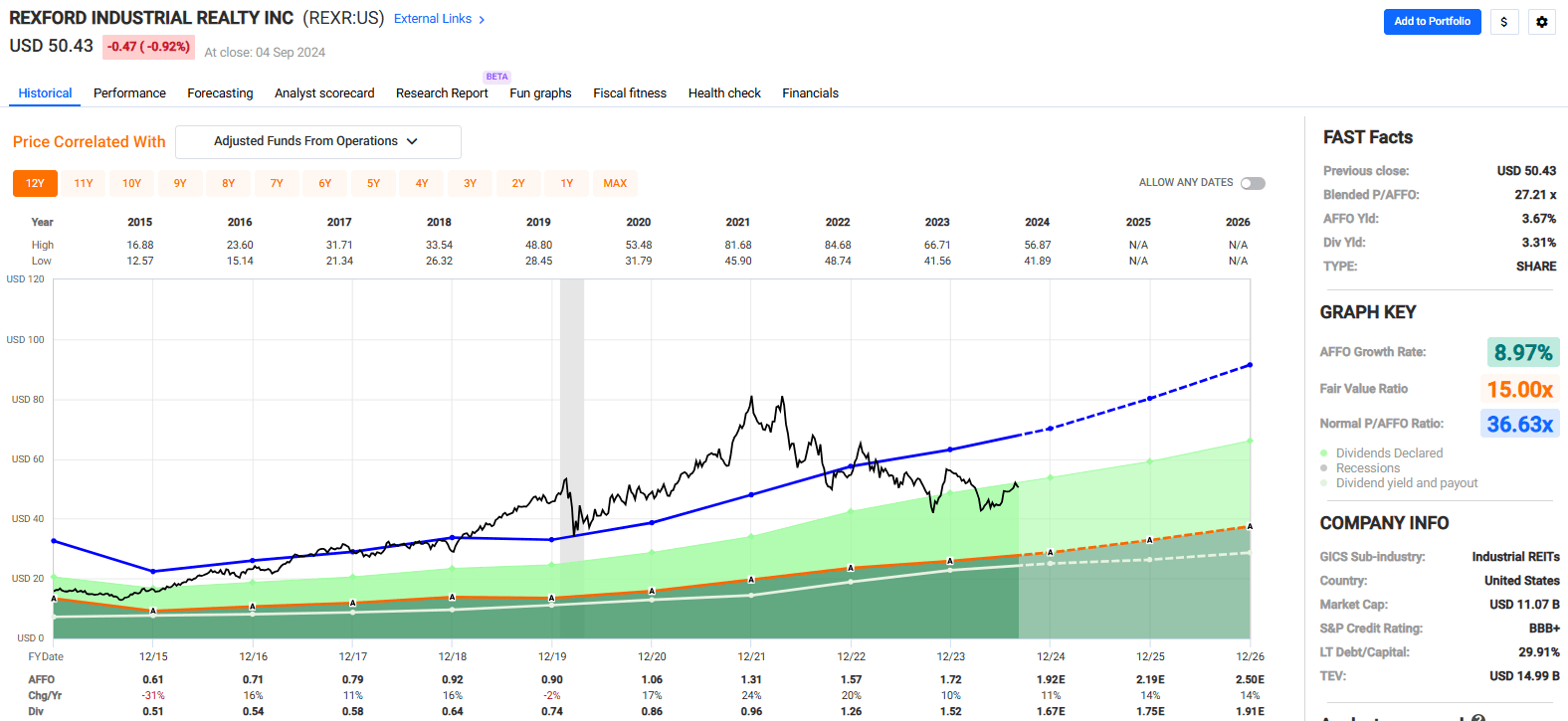The width and height of the screenshot is (1568, 721).
Task: Pick the 6Y time range
Action: [325, 183]
